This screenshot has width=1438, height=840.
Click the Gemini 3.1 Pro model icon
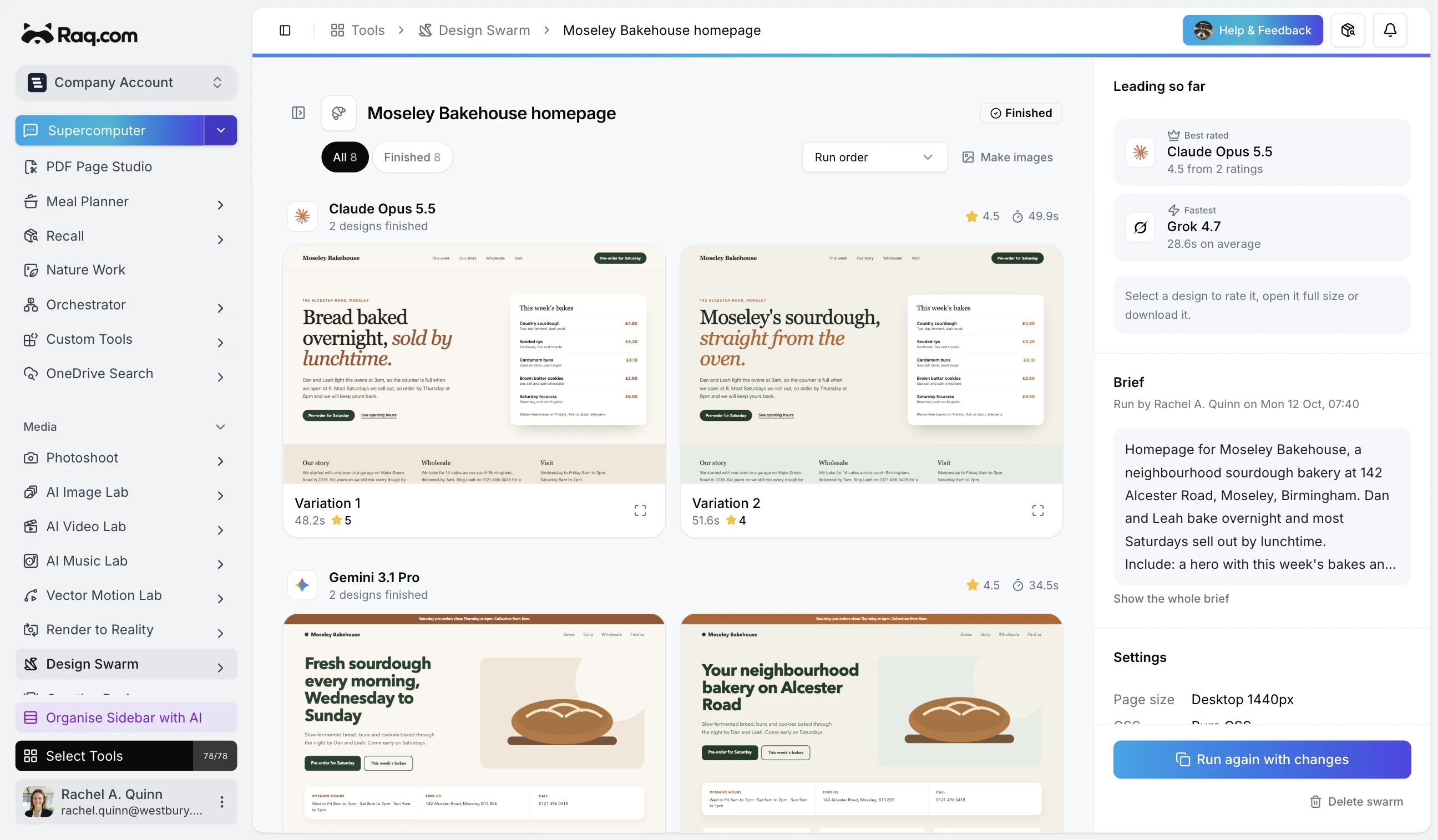(302, 585)
